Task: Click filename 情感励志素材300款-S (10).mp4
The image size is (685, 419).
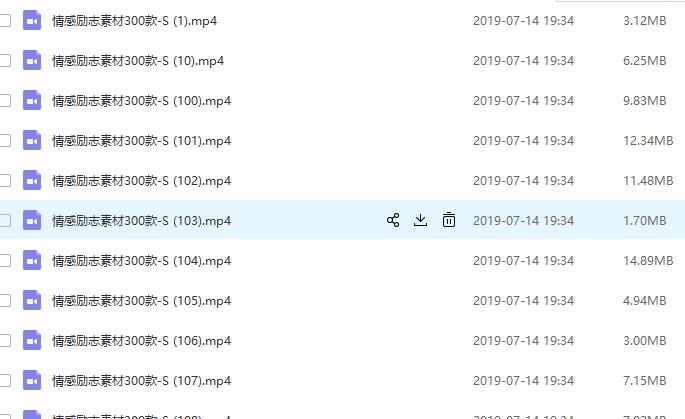Action: click(138, 61)
